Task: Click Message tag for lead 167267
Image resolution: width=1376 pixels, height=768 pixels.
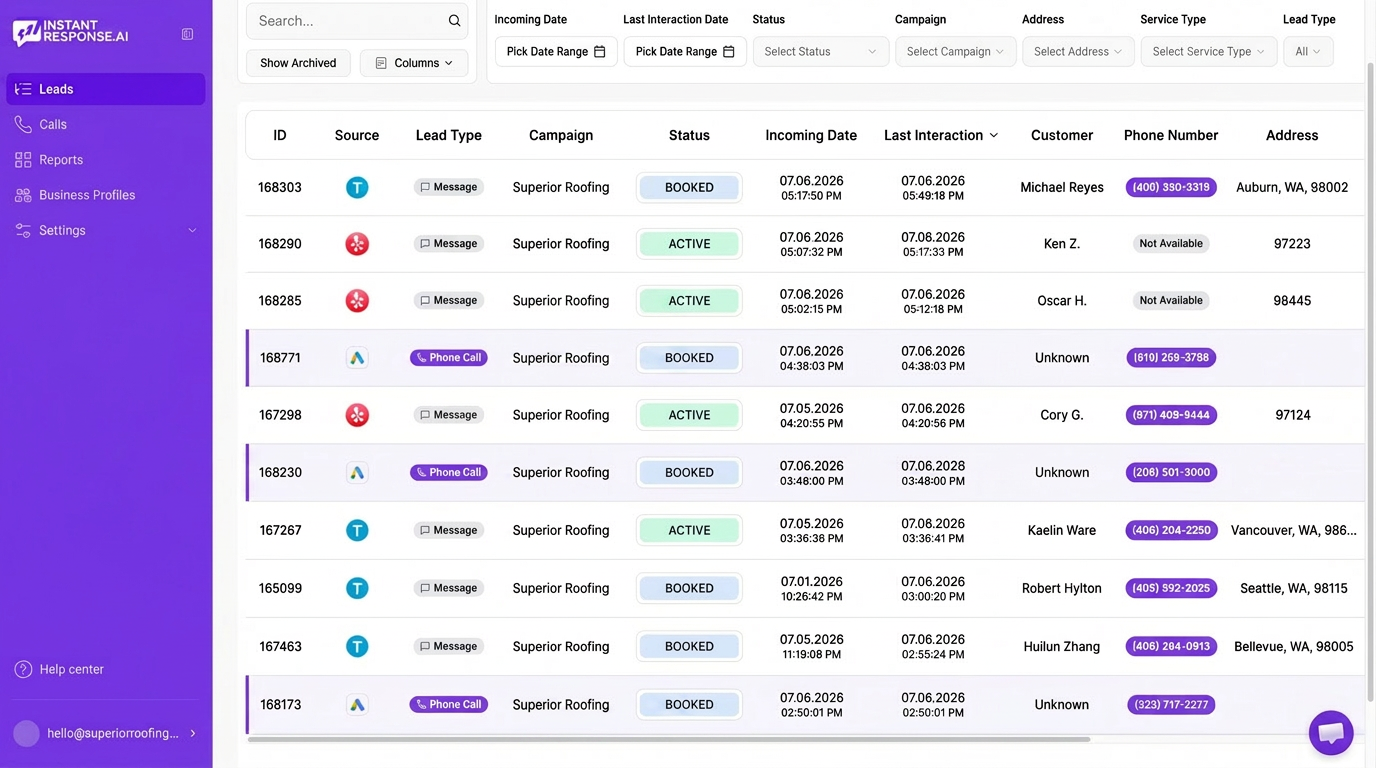Action: 449,530
